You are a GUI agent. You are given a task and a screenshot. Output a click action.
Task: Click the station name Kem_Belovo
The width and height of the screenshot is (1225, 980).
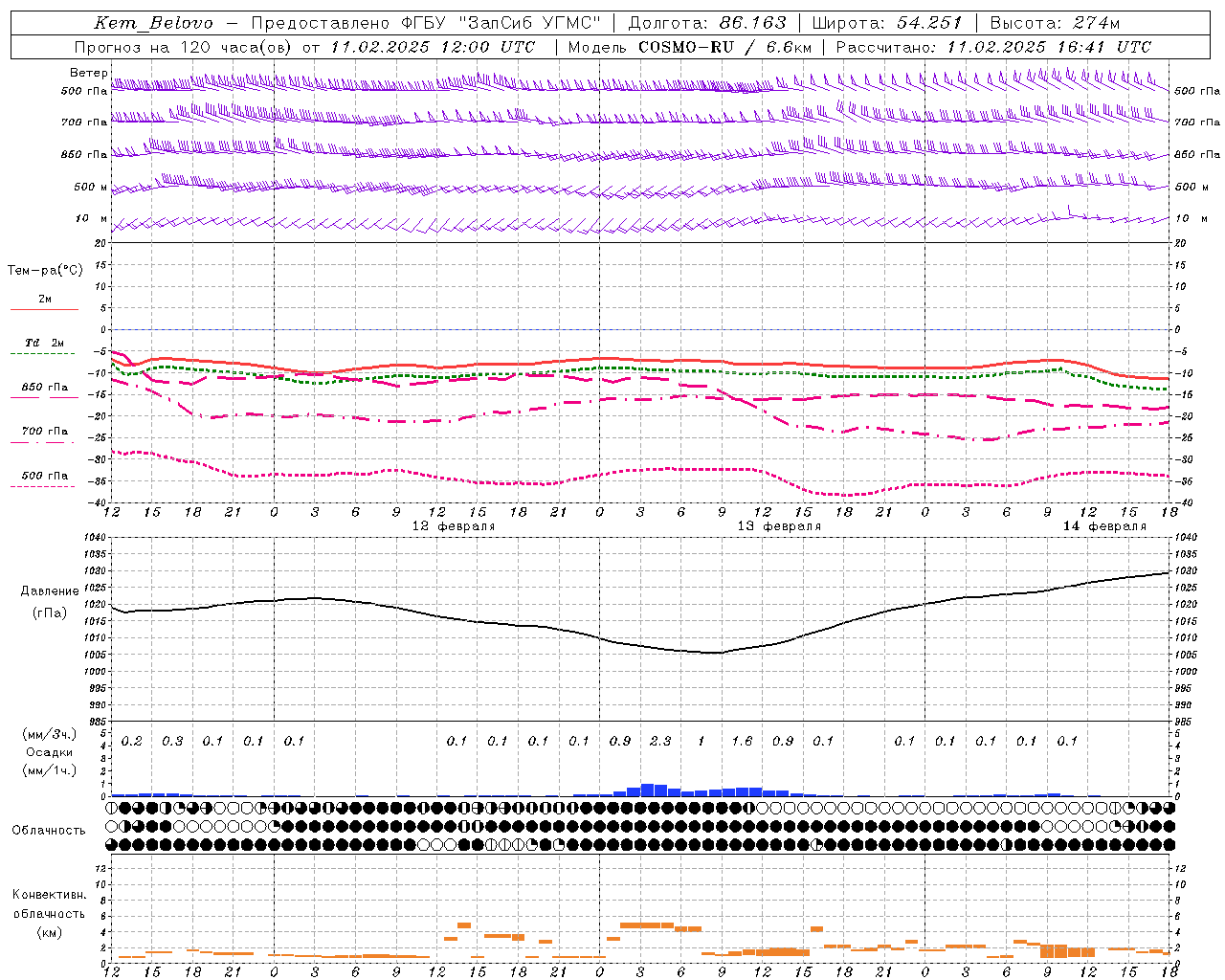point(153,23)
